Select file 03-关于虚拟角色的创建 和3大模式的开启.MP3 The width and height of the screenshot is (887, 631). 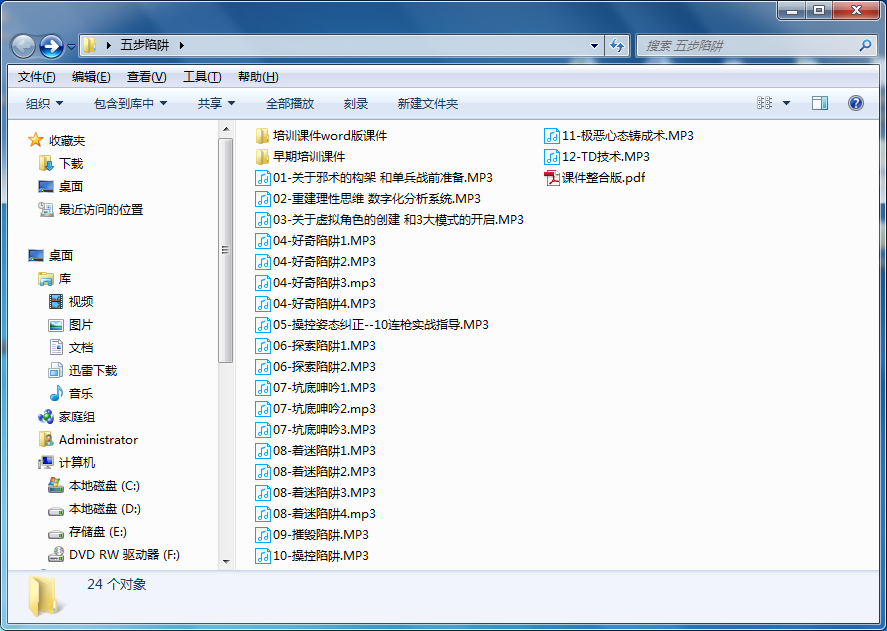coord(389,220)
